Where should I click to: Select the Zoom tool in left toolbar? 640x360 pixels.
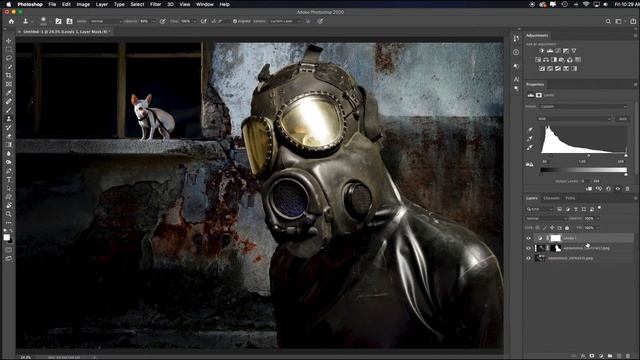[x=9, y=214]
